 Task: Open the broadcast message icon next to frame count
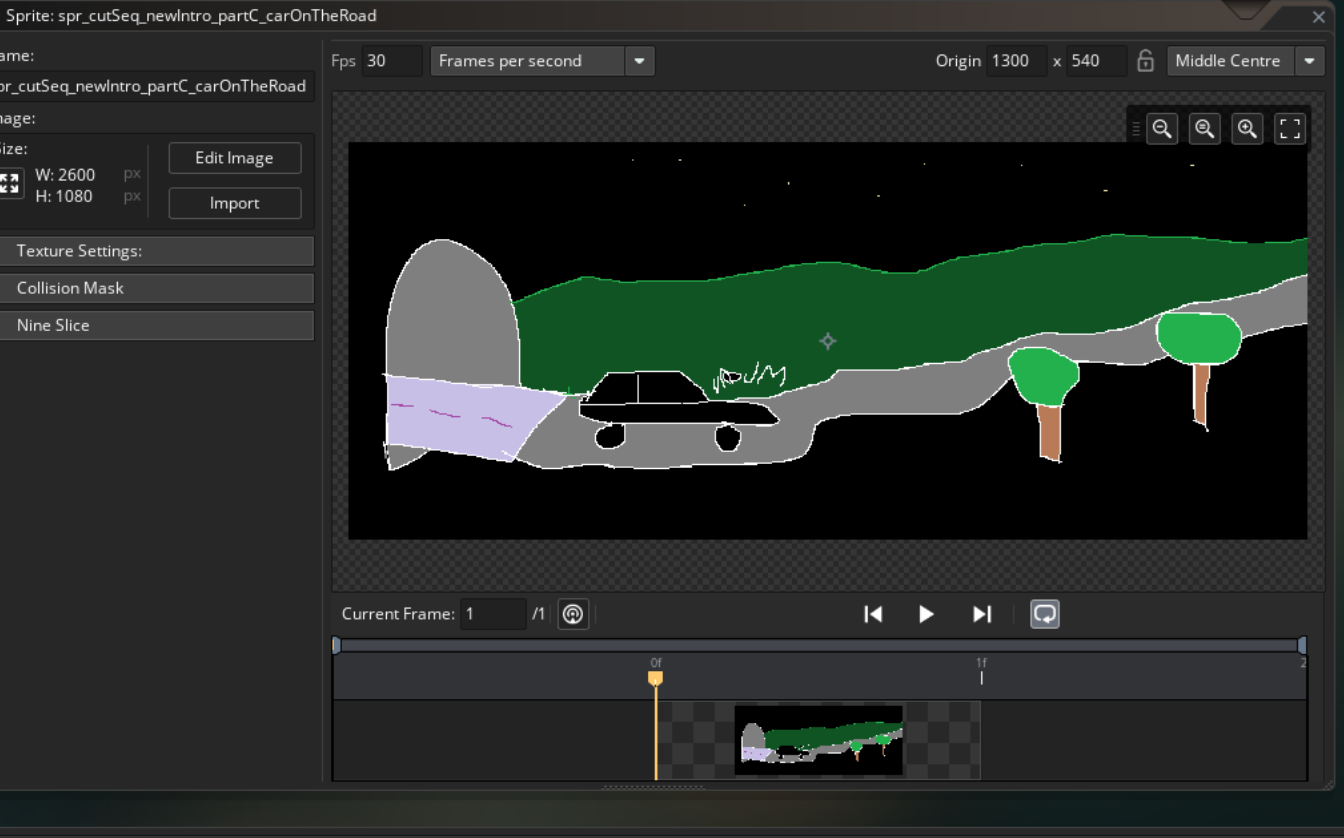[573, 614]
